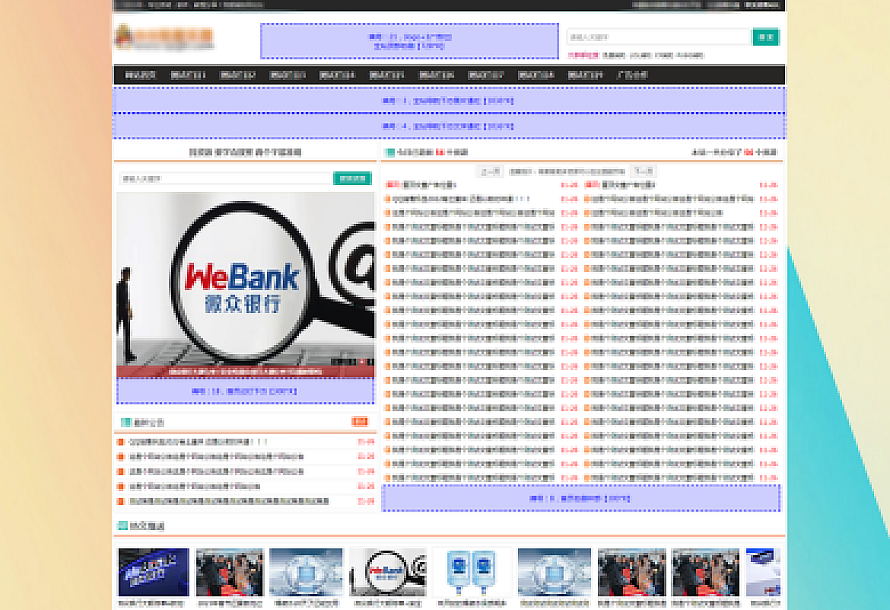This screenshot has height=610, width=890.
Task: Click the orange bullet of the first announcement
Action: pyautogui.click(x=121, y=442)
